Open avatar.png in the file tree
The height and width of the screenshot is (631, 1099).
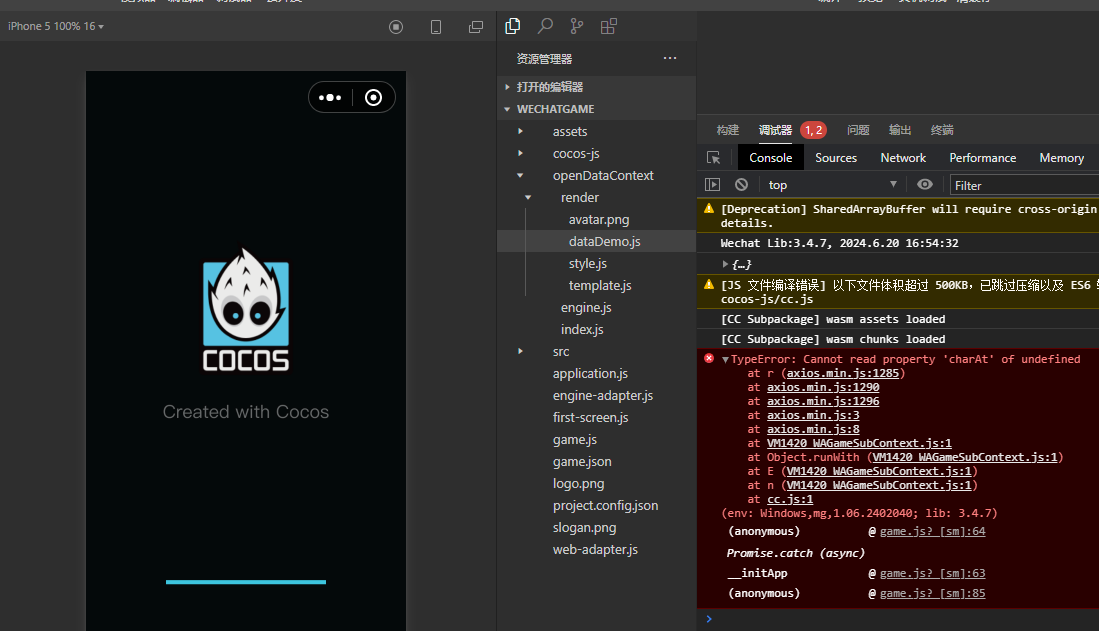599,219
